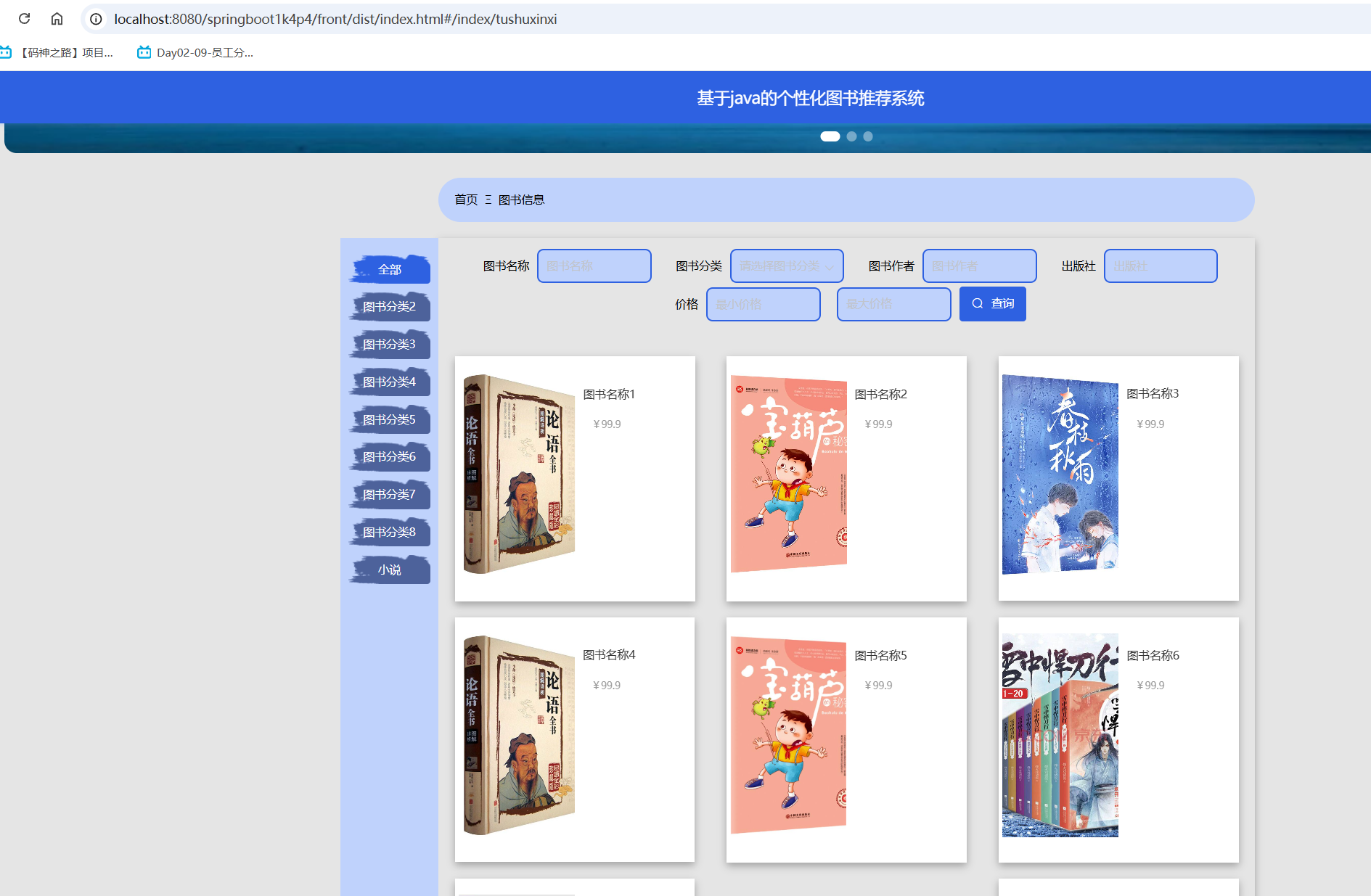
Task: Filter by 图书分类3
Action: click(x=390, y=344)
